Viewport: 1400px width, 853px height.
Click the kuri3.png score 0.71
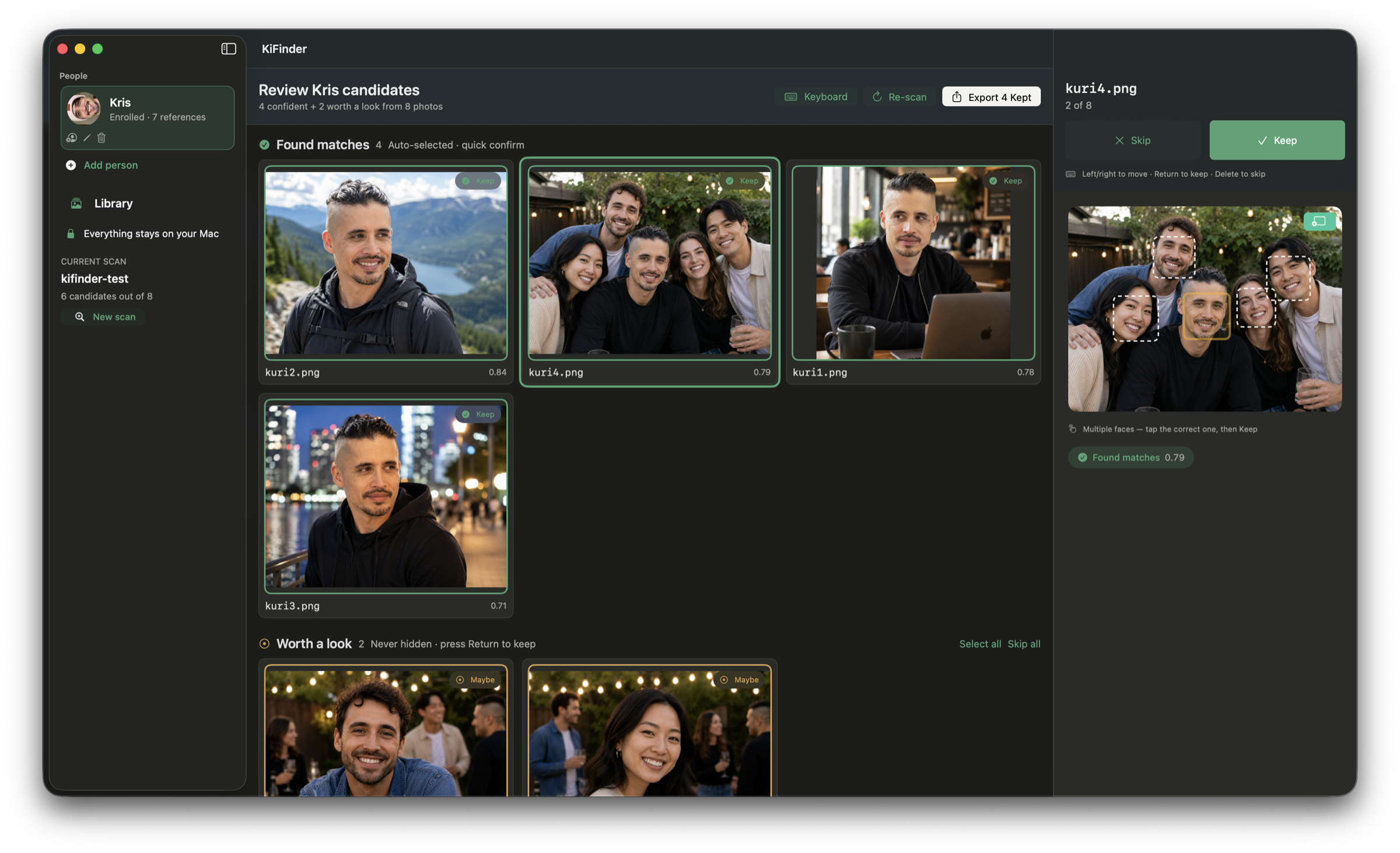tap(498, 606)
